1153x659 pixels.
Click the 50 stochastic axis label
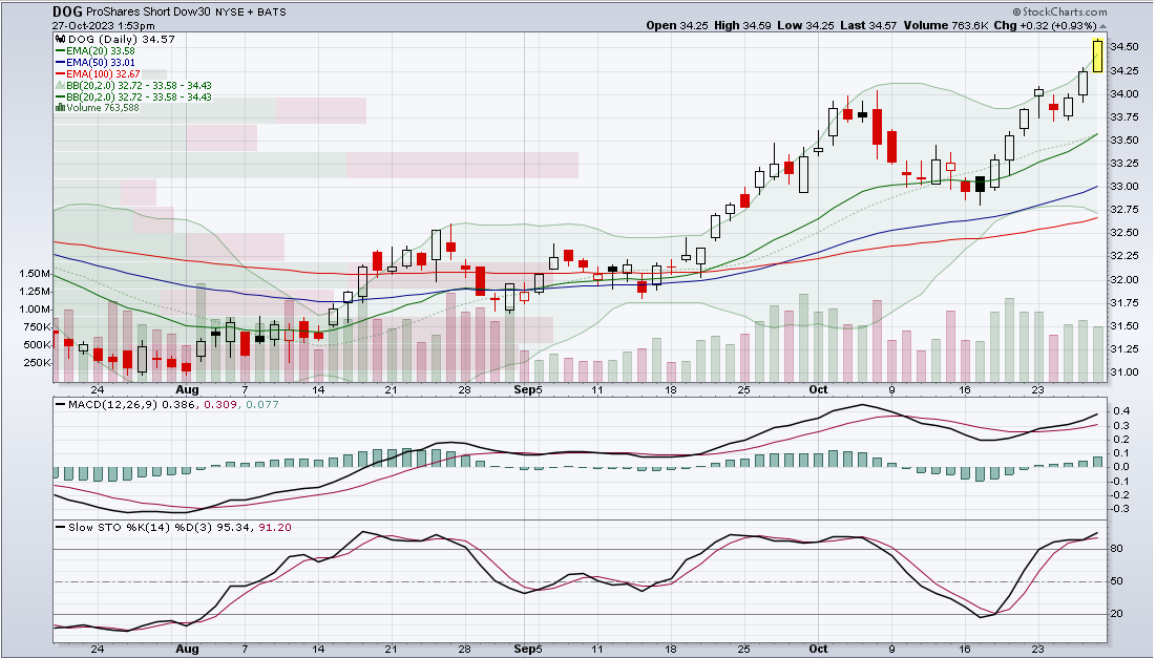click(1117, 581)
